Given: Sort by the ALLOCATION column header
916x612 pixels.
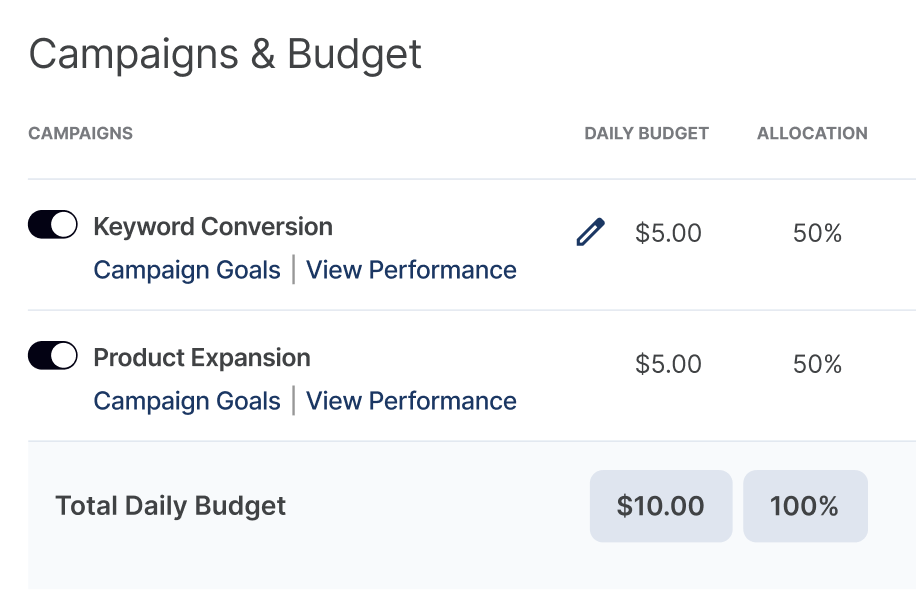Looking at the screenshot, I should (812, 133).
